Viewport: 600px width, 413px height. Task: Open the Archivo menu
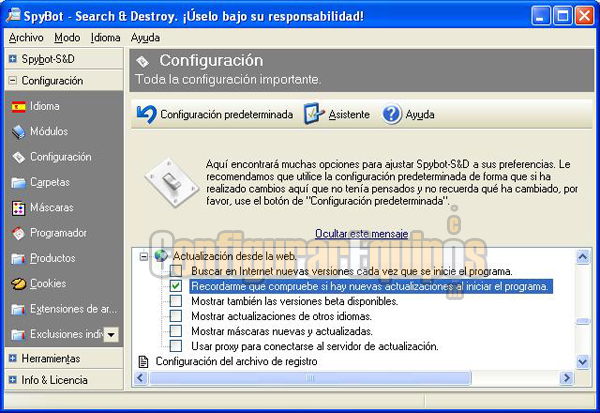(26, 38)
